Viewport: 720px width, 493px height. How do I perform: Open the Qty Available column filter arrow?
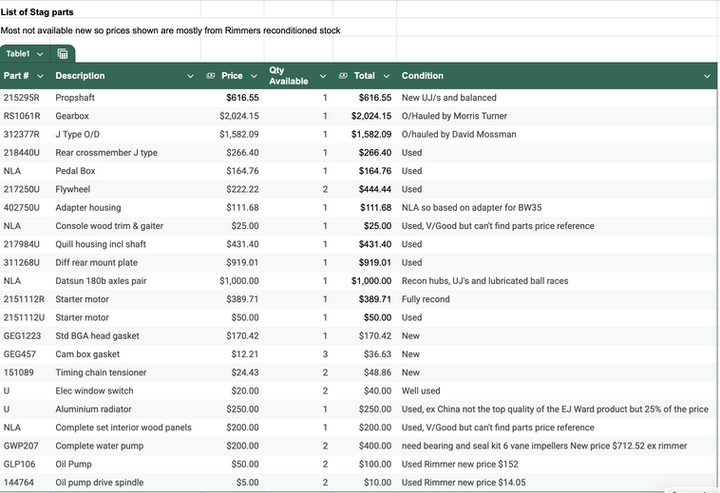point(323,76)
